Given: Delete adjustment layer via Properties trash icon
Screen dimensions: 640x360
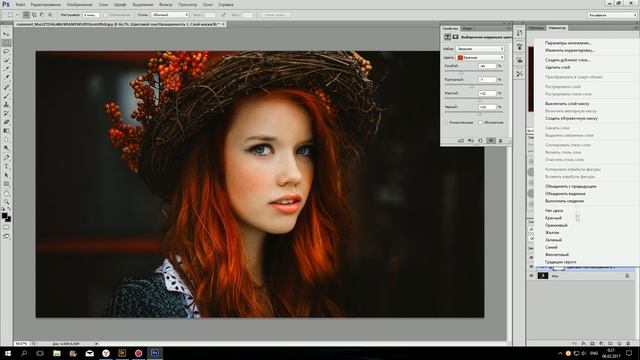Looking at the screenshot, I should 500,140.
